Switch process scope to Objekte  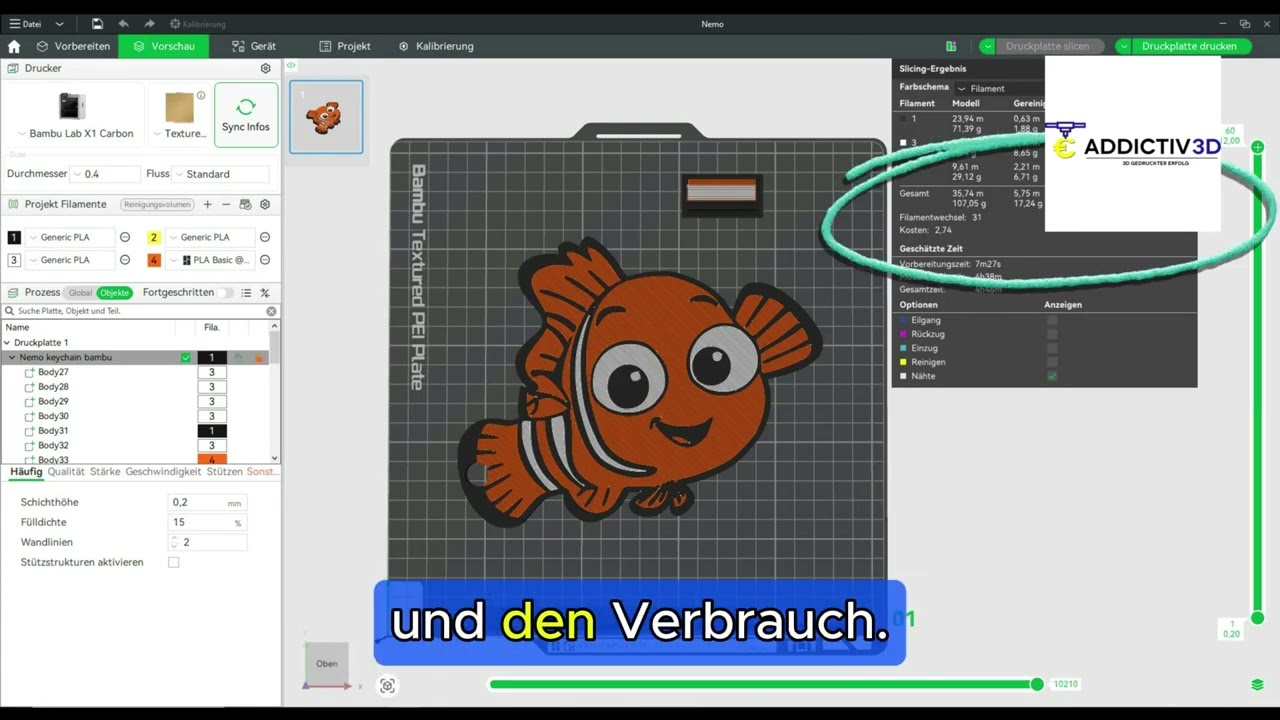pos(114,293)
